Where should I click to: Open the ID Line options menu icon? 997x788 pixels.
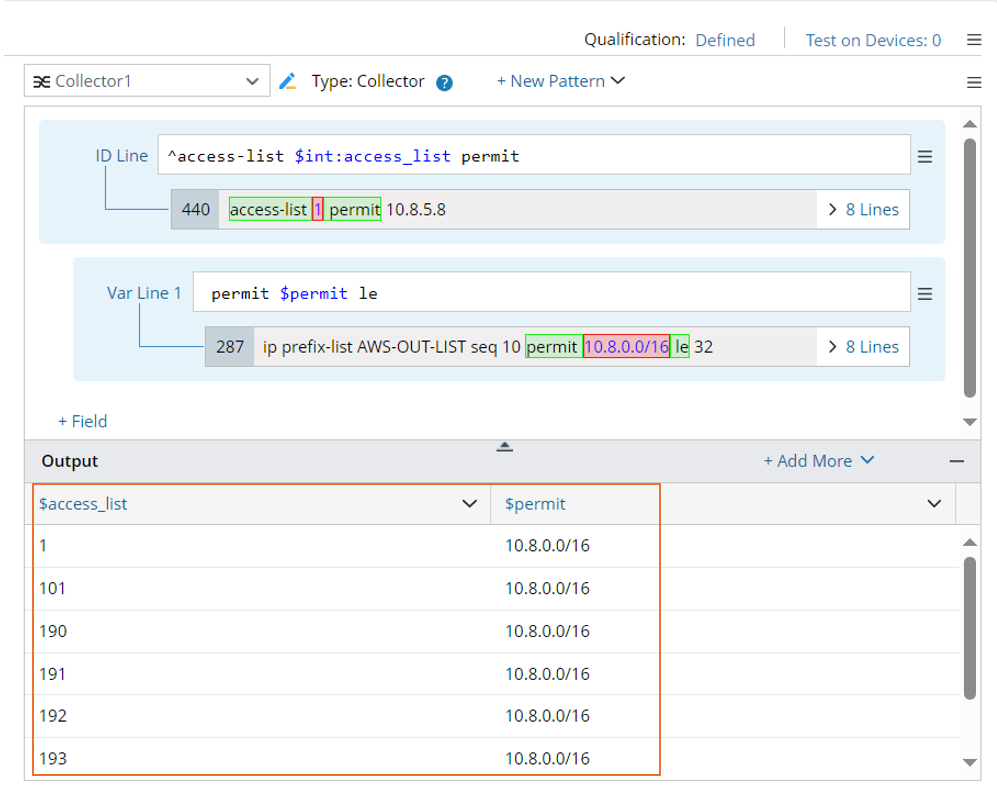point(925,156)
